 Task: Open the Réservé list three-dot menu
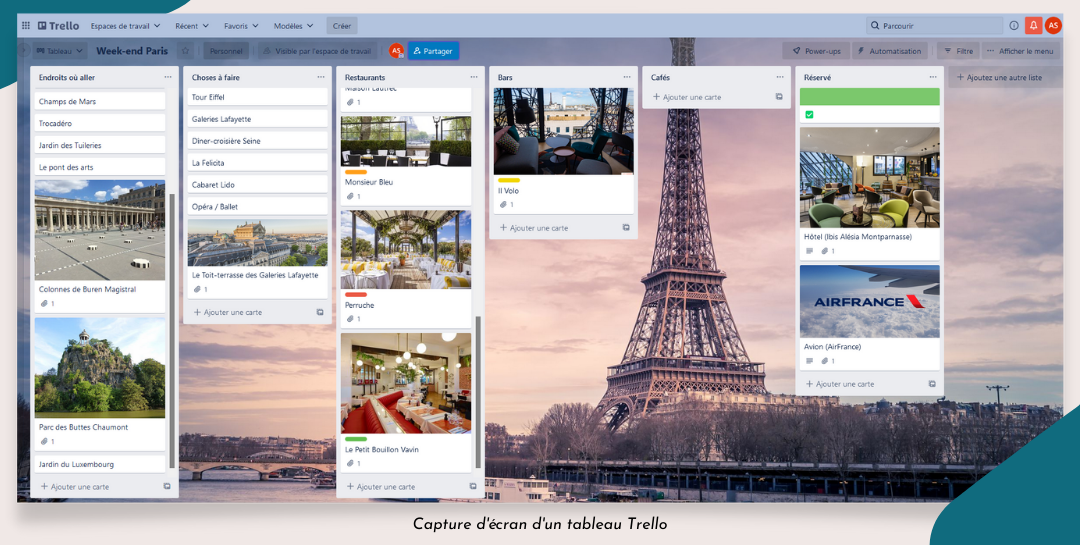[933, 77]
